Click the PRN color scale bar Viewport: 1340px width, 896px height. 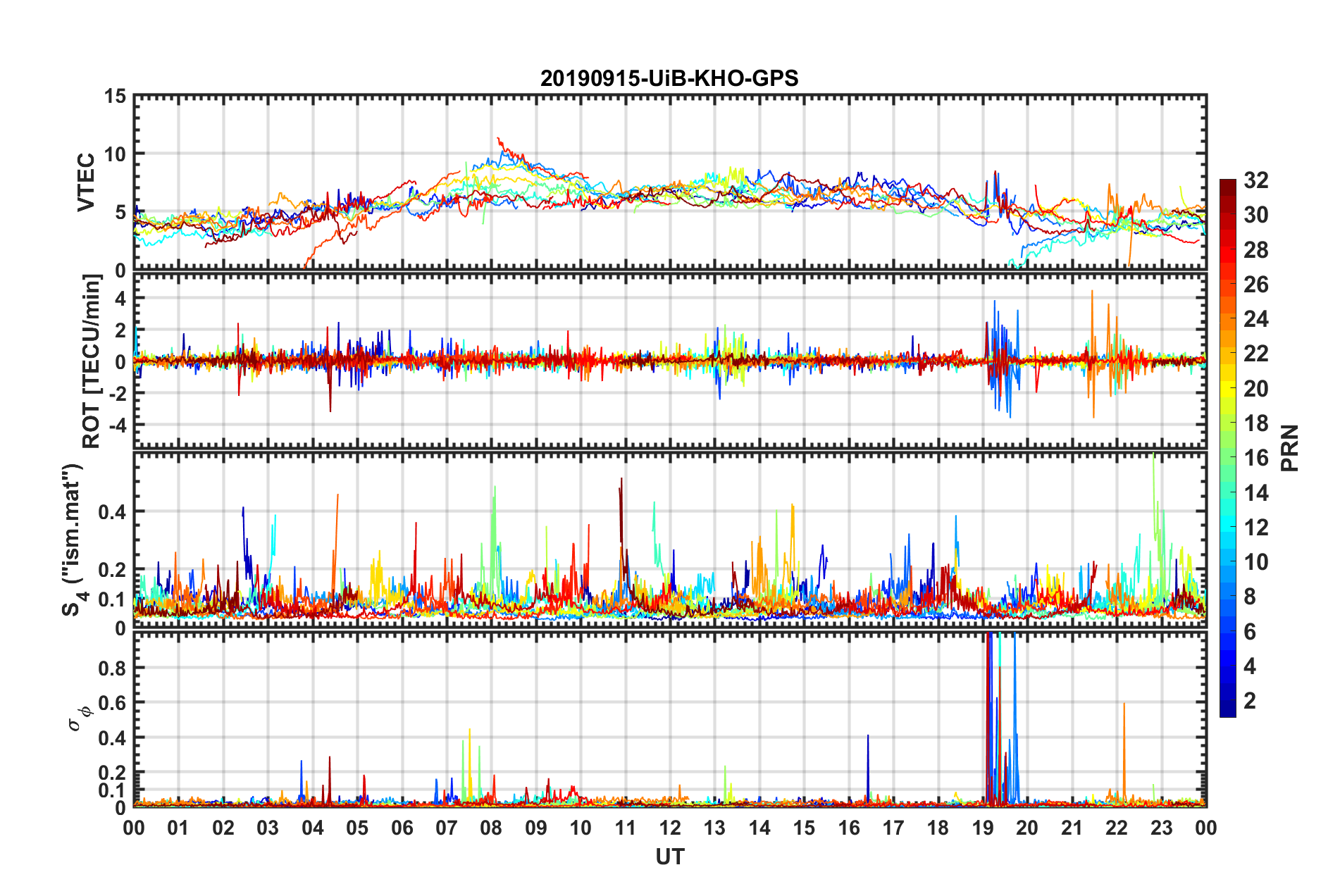point(1227,448)
